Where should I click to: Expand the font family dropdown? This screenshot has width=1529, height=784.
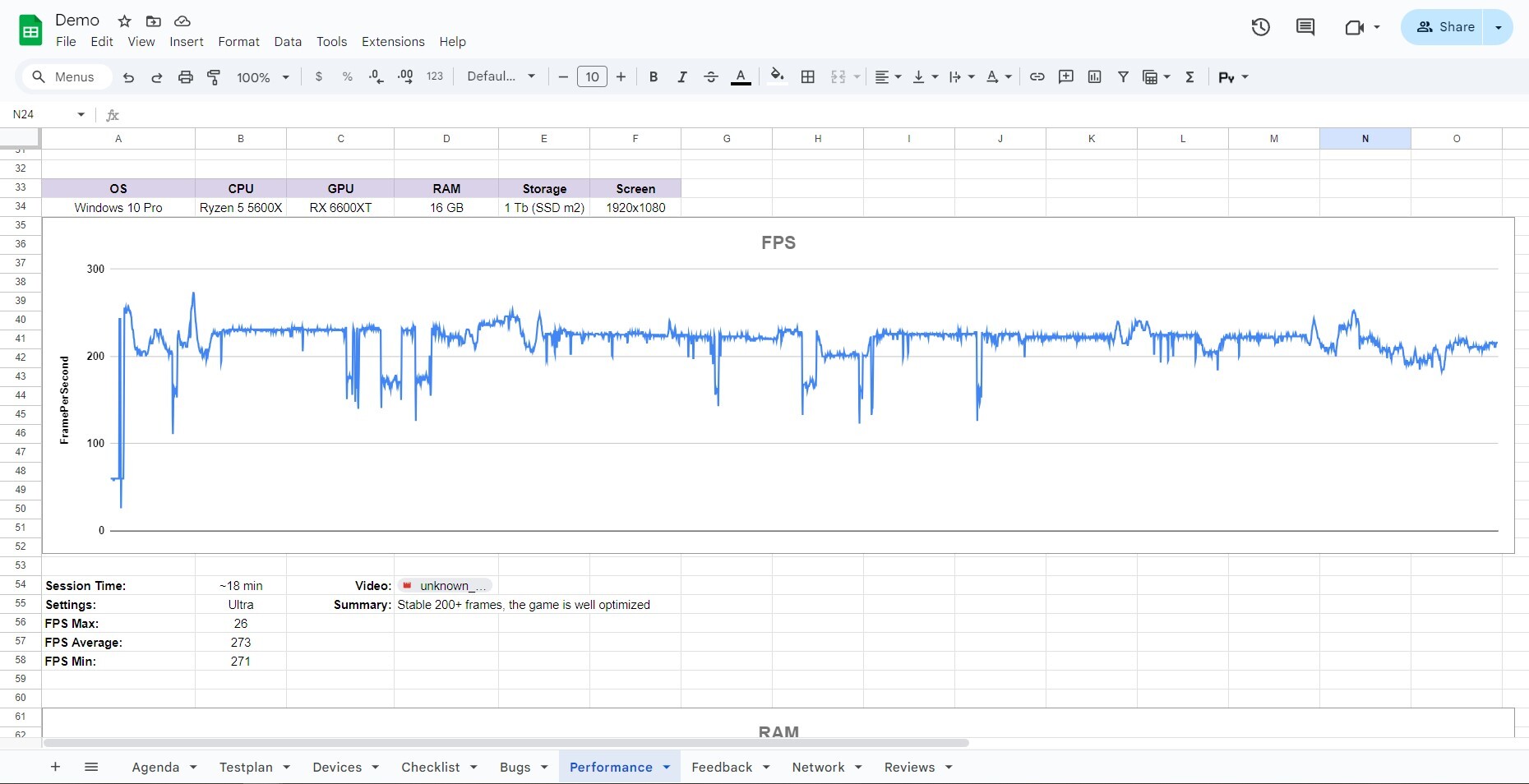coord(501,77)
